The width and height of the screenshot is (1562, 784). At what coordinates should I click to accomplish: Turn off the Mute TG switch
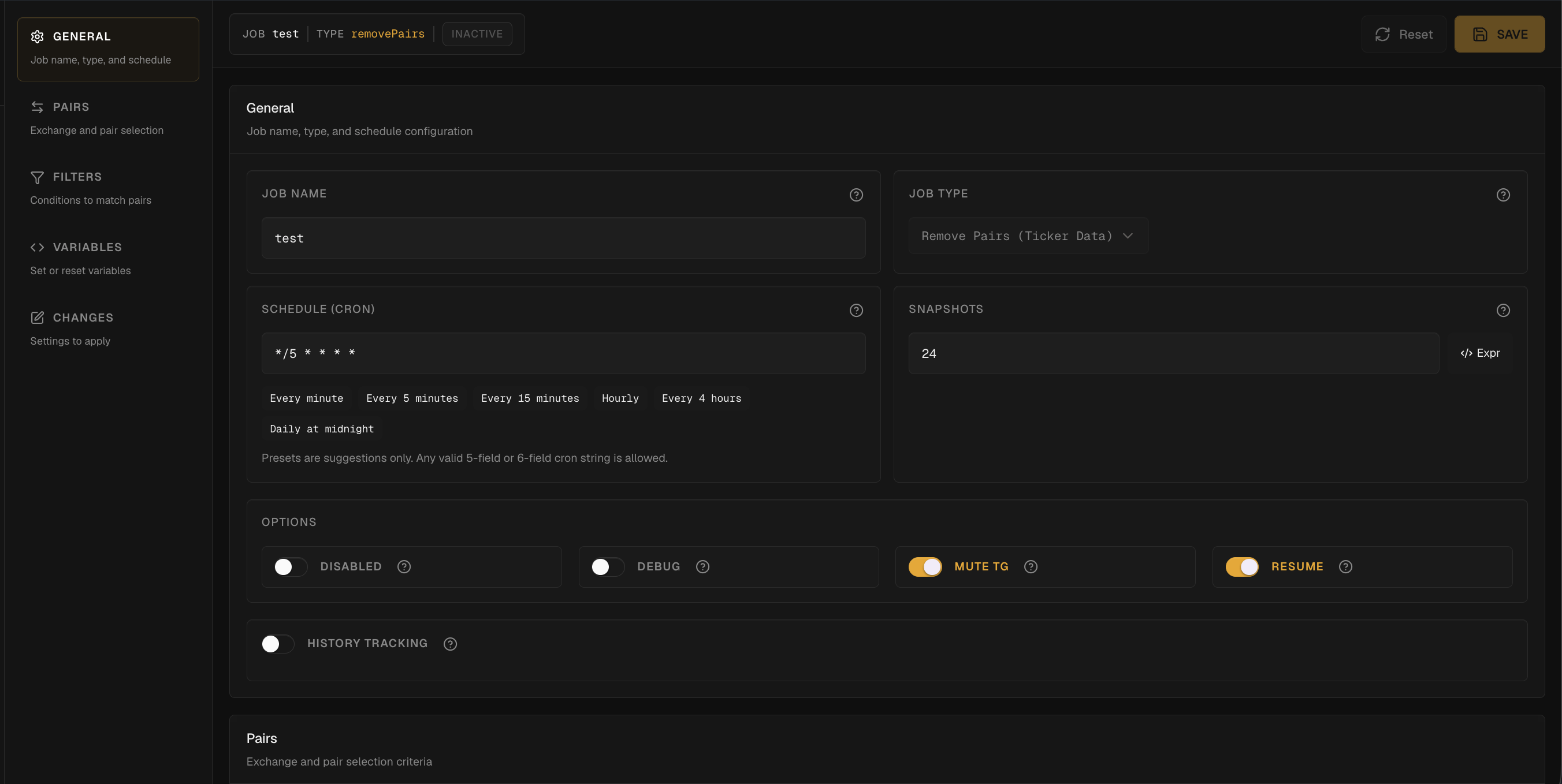click(x=925, y=566)
